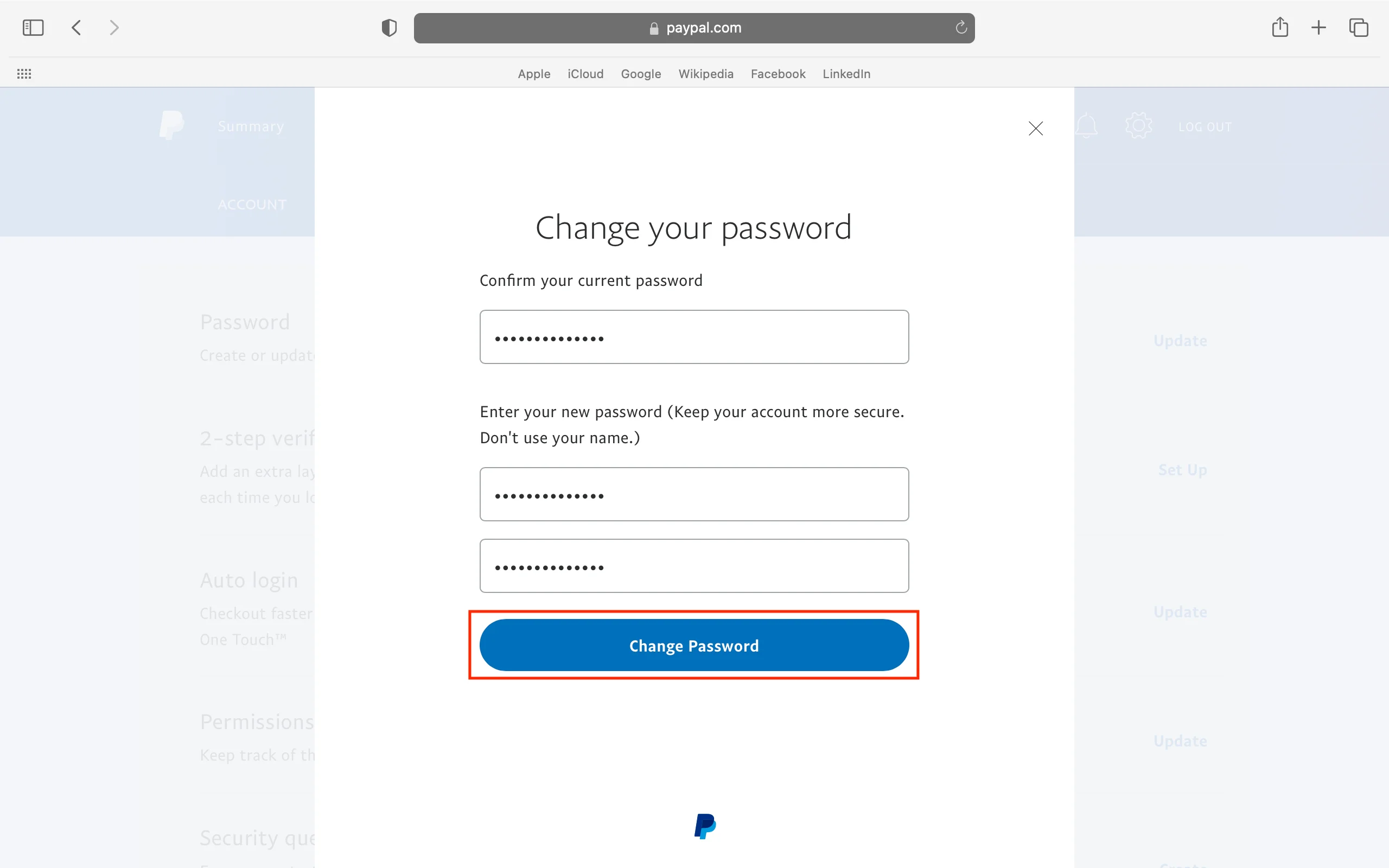Click the first new password field

(694, 494)
